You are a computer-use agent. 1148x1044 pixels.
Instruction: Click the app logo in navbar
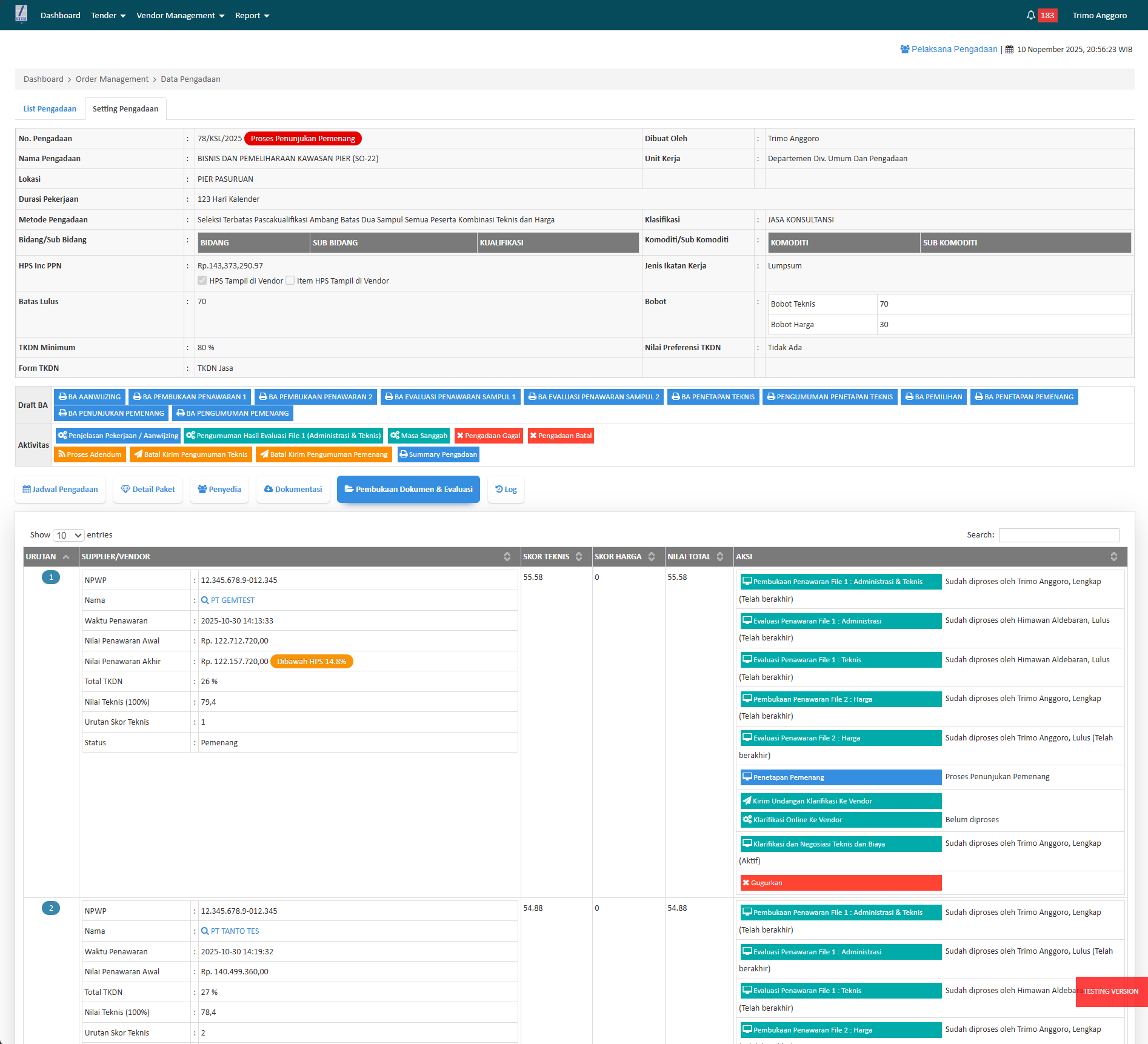pos(21,15)
